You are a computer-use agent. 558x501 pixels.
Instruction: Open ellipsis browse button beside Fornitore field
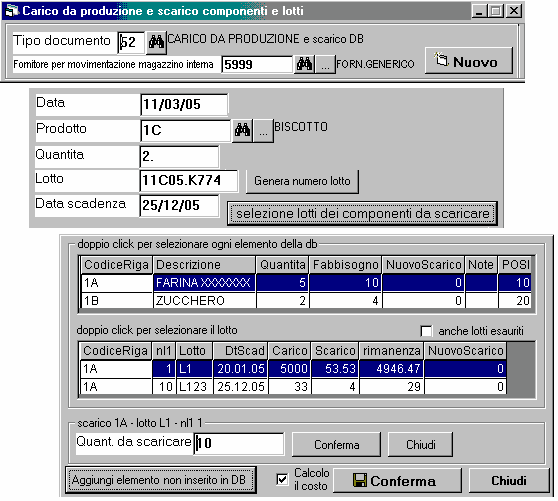pyautogui.click(x=325, y=64)
